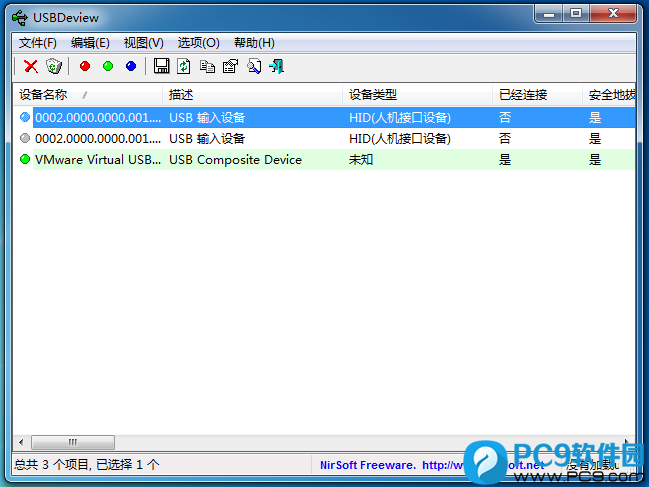This screenshot has width=649, height=487.
Task: Click the status bar item count text
Action: coord(87,465)
